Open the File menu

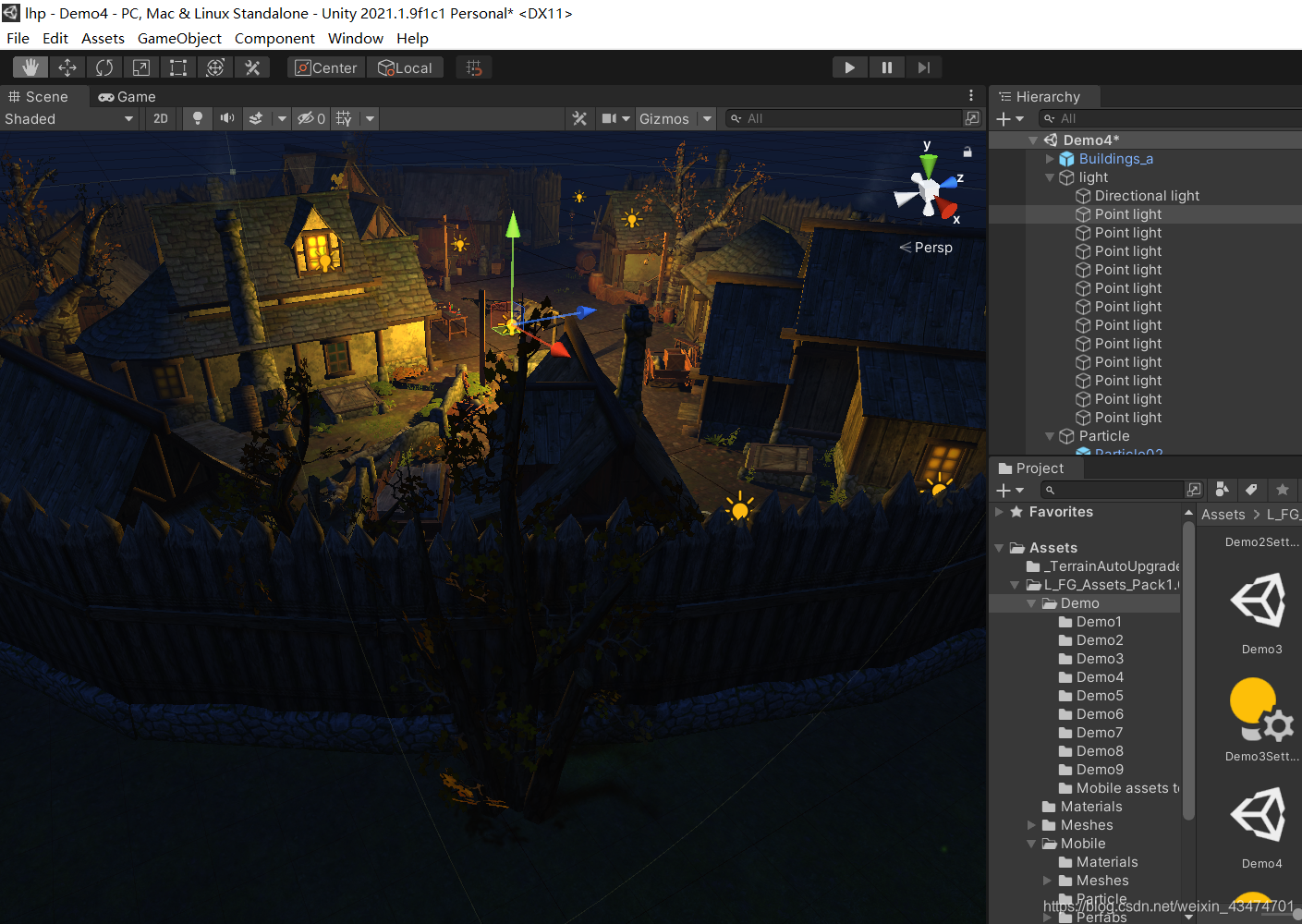point(18,38)
